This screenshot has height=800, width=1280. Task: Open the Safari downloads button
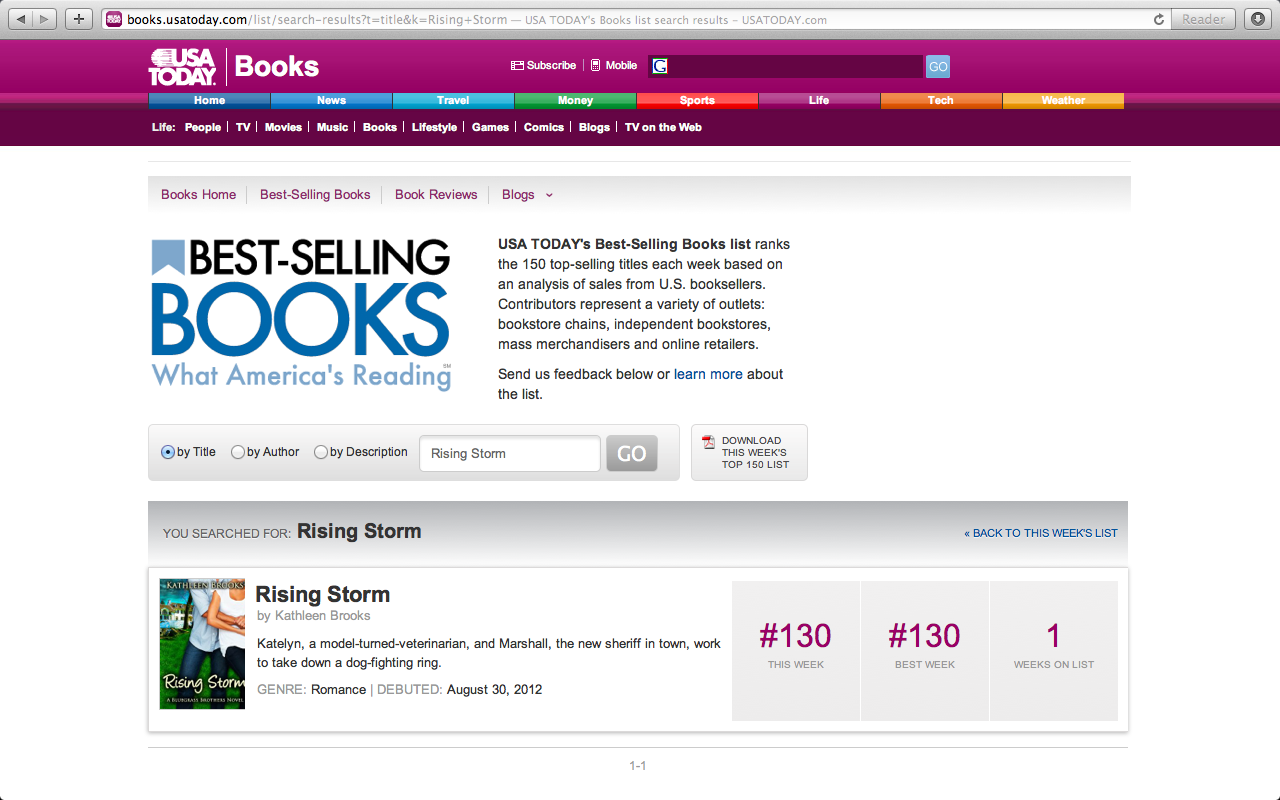[1257, 19]
